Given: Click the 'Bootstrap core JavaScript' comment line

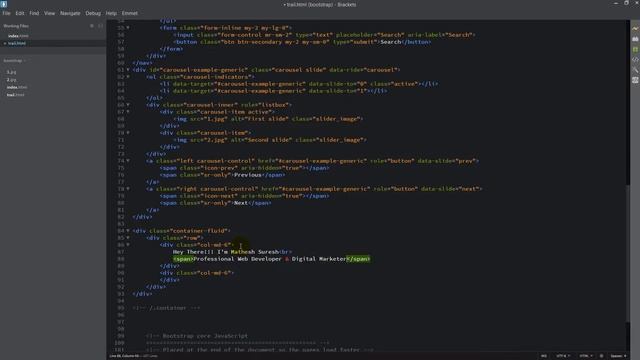Looking at the screenshot, I should (x=197, y=336).
